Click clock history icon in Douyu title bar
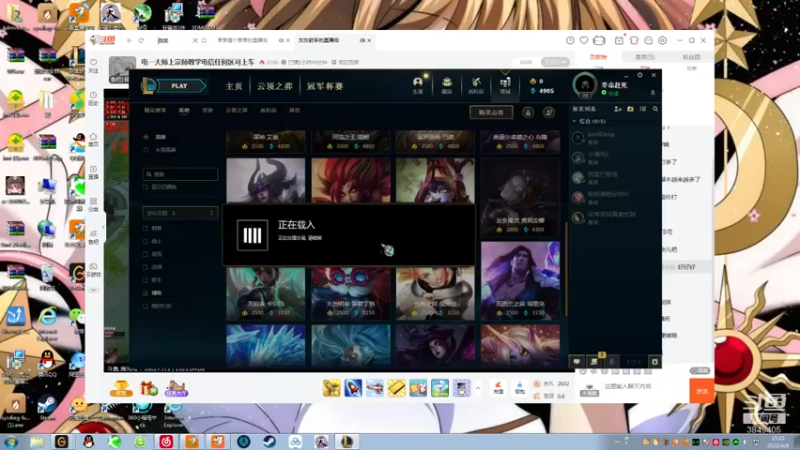Screen dimensions: 800x450 pyautogui.click(x=570, y=40)
